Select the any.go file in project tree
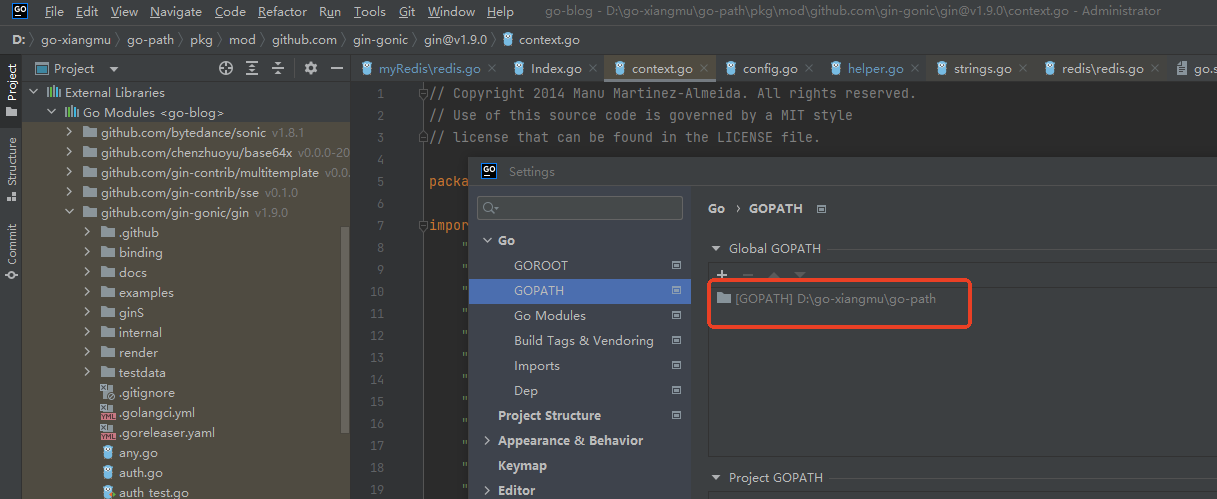 [138, 453]
